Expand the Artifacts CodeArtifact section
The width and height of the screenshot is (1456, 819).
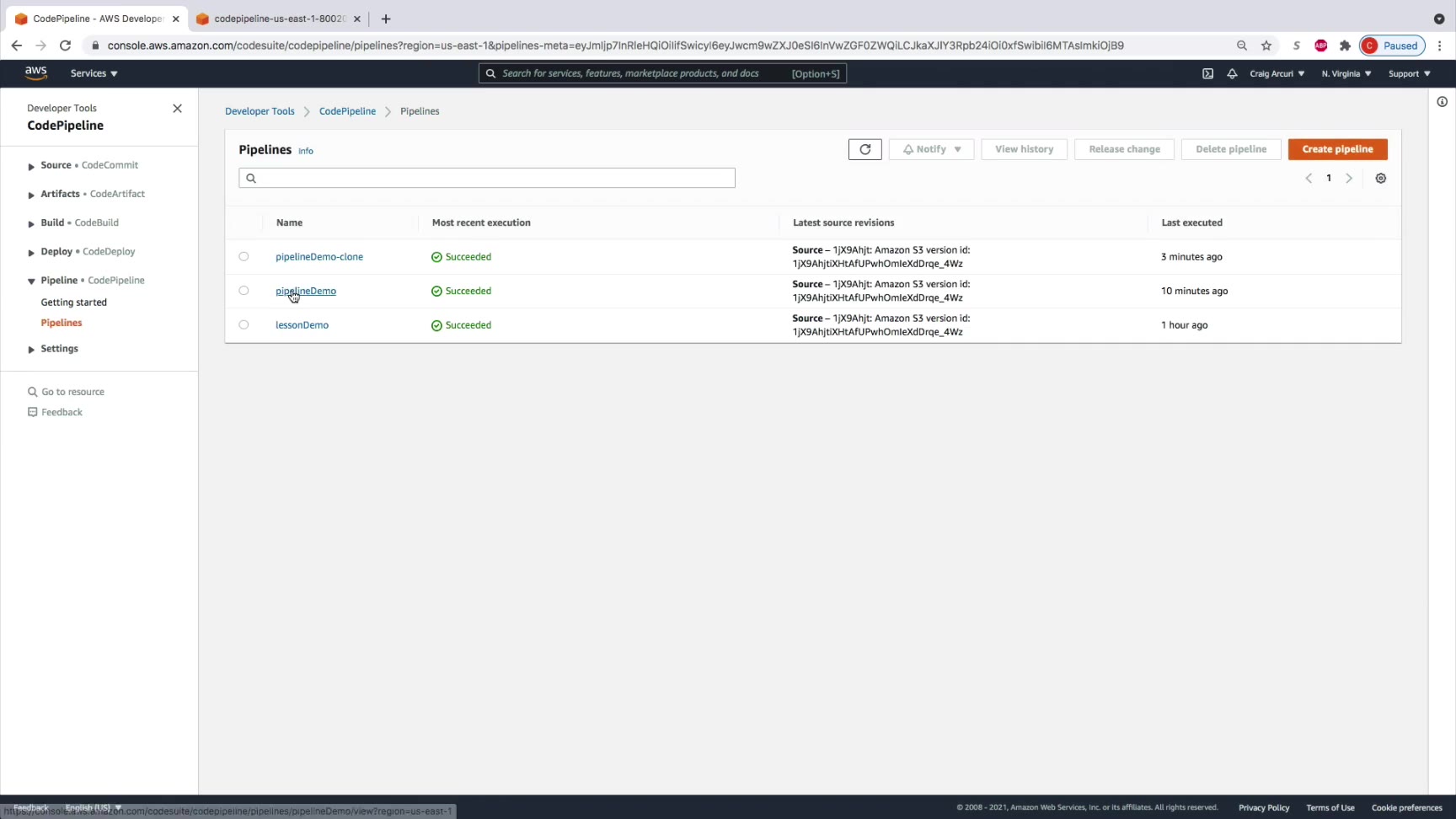tap(31, 195)
